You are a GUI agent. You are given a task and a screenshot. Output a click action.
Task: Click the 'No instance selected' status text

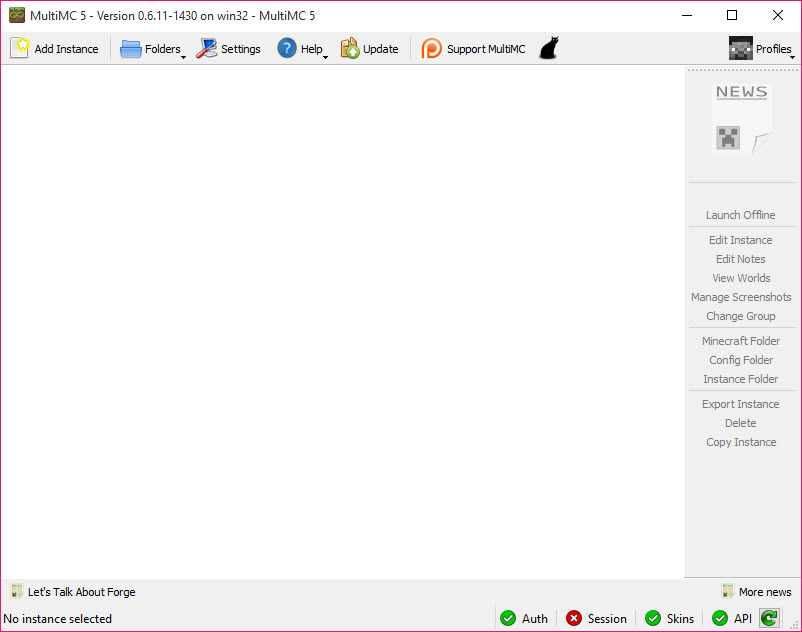click(x=57, y=619)
